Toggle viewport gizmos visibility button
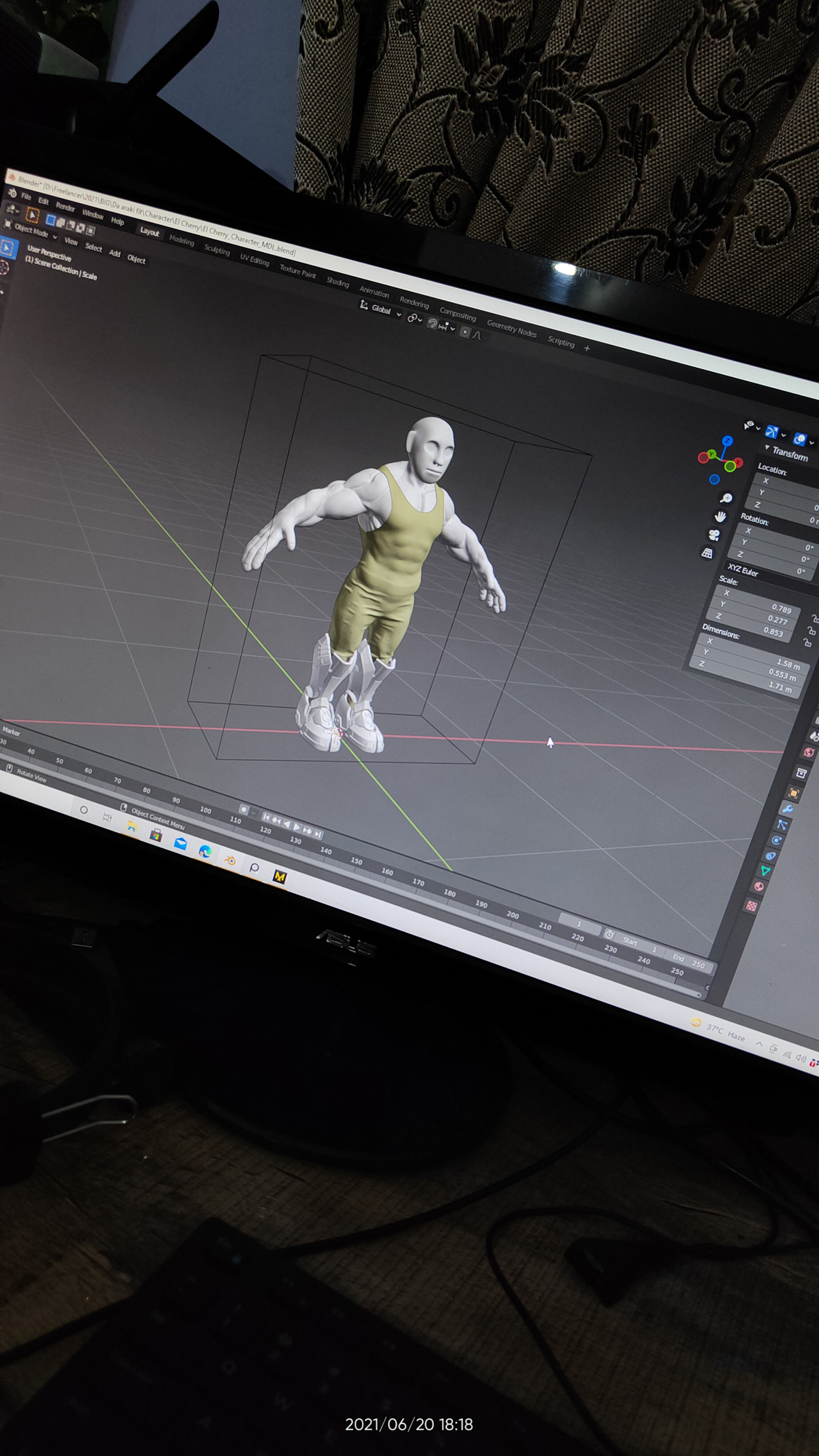Viewport: 819px width, 1456px height. 772,432
